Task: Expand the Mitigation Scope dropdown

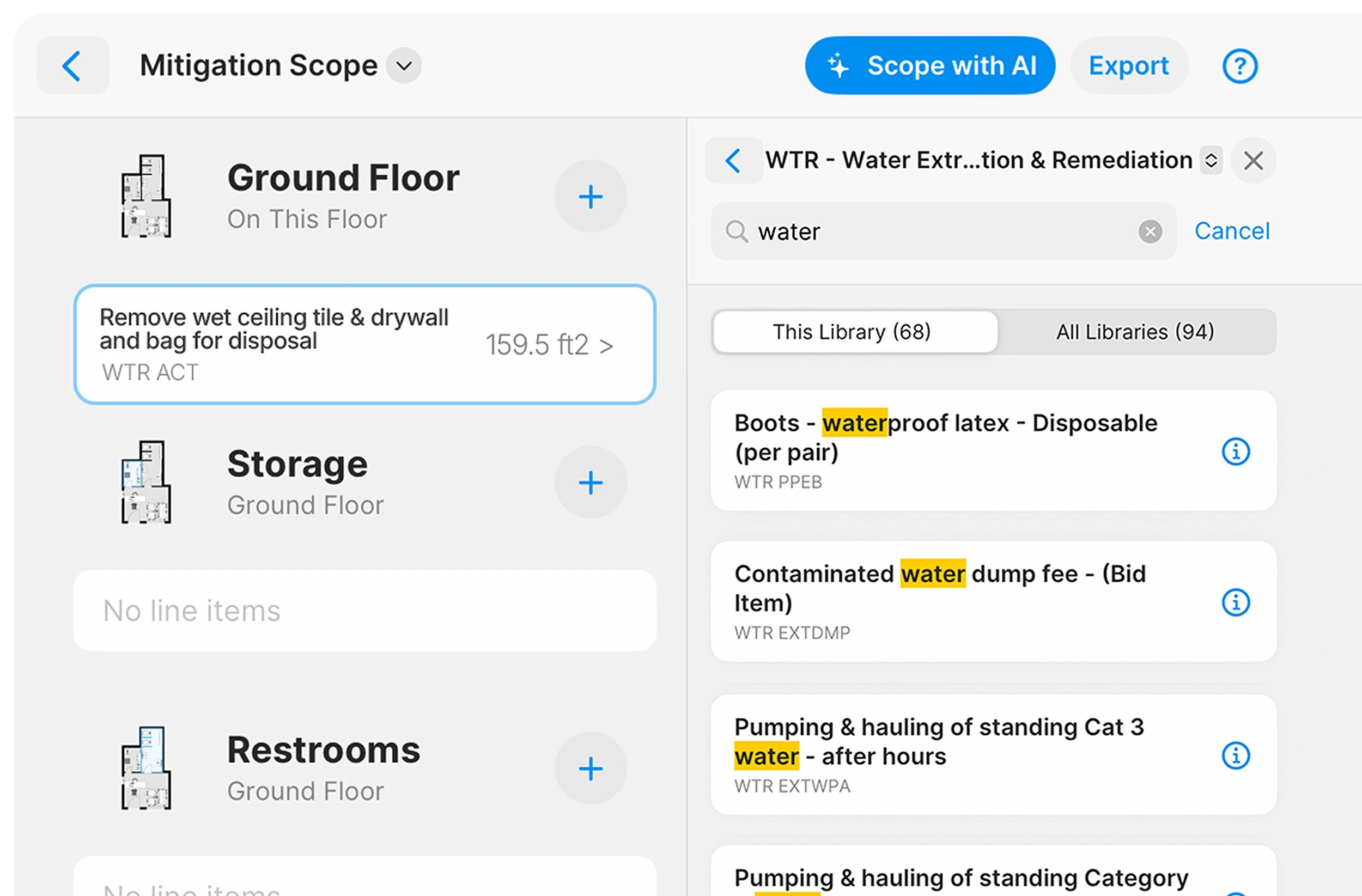Action: (404, 66)
